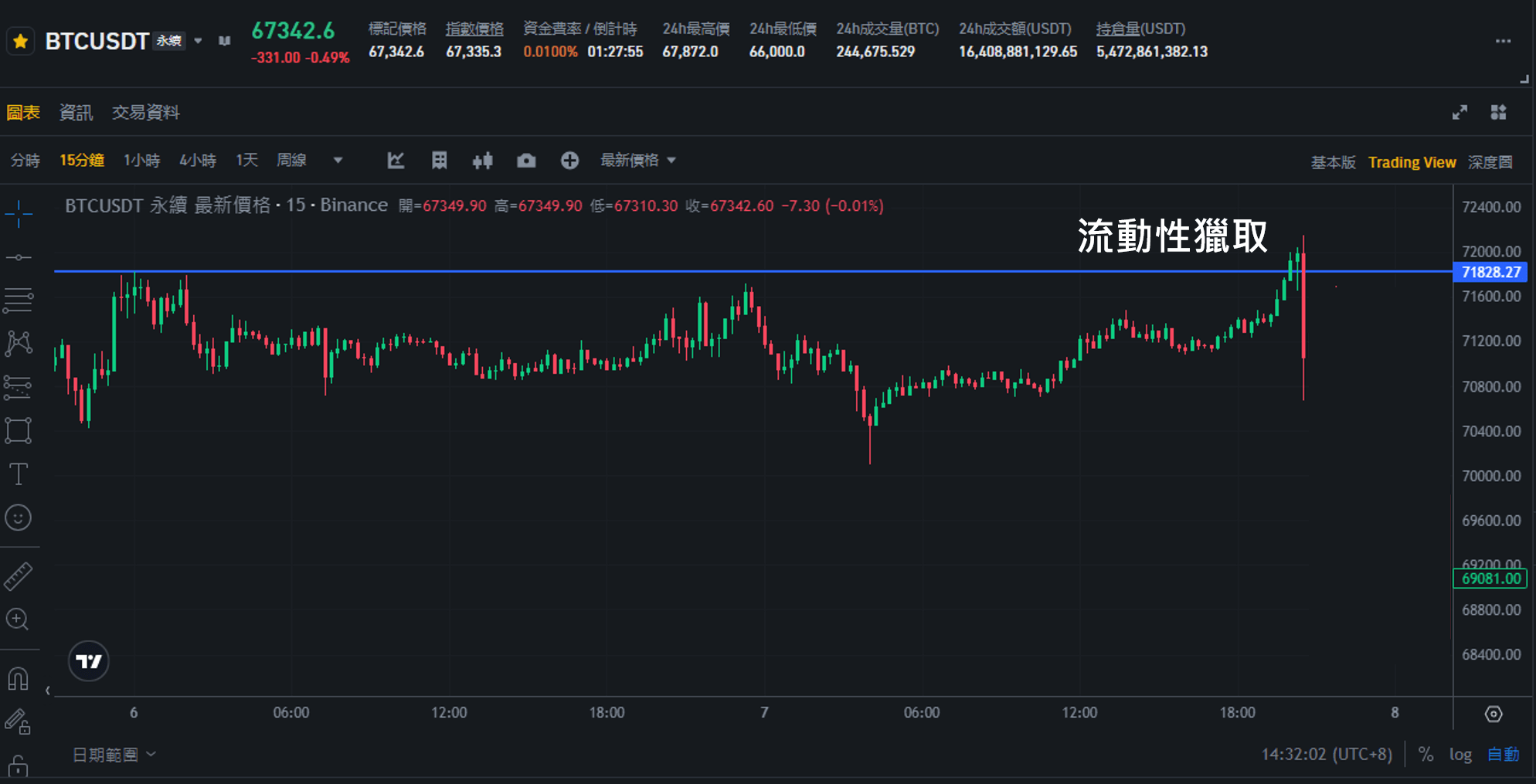Open the emoji sticker tool
Image resolution: width=1536 pixels, height=784 pixels.
tap(19, 518)
